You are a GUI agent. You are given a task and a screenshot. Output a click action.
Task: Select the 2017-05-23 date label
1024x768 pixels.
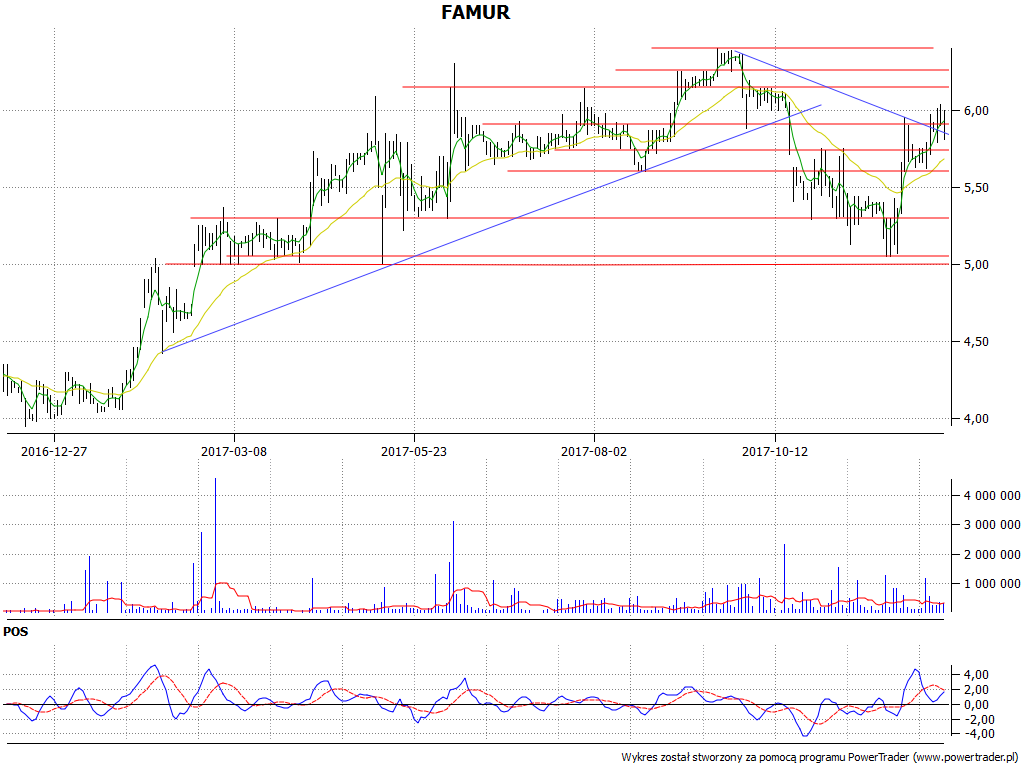(x=414, y=451)
